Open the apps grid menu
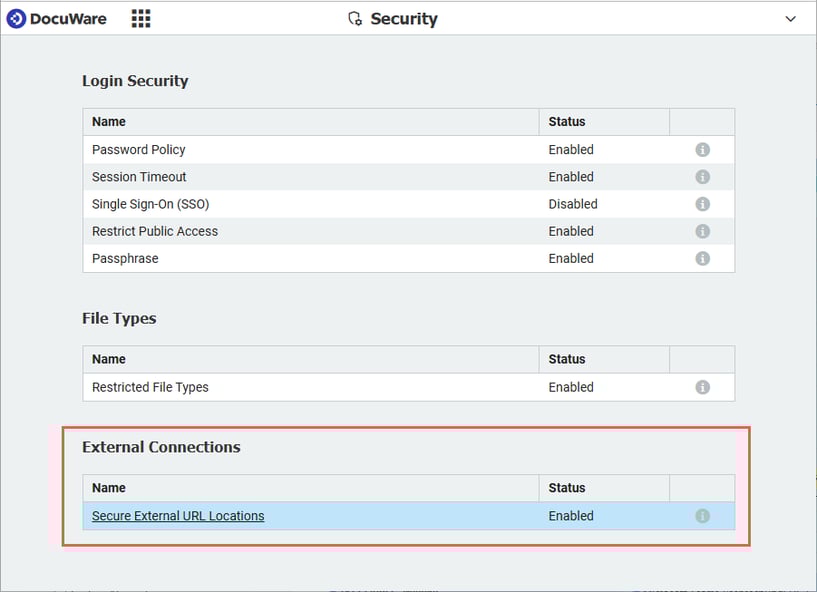This screenshot has width=817, height=592. tap(141, 19)
